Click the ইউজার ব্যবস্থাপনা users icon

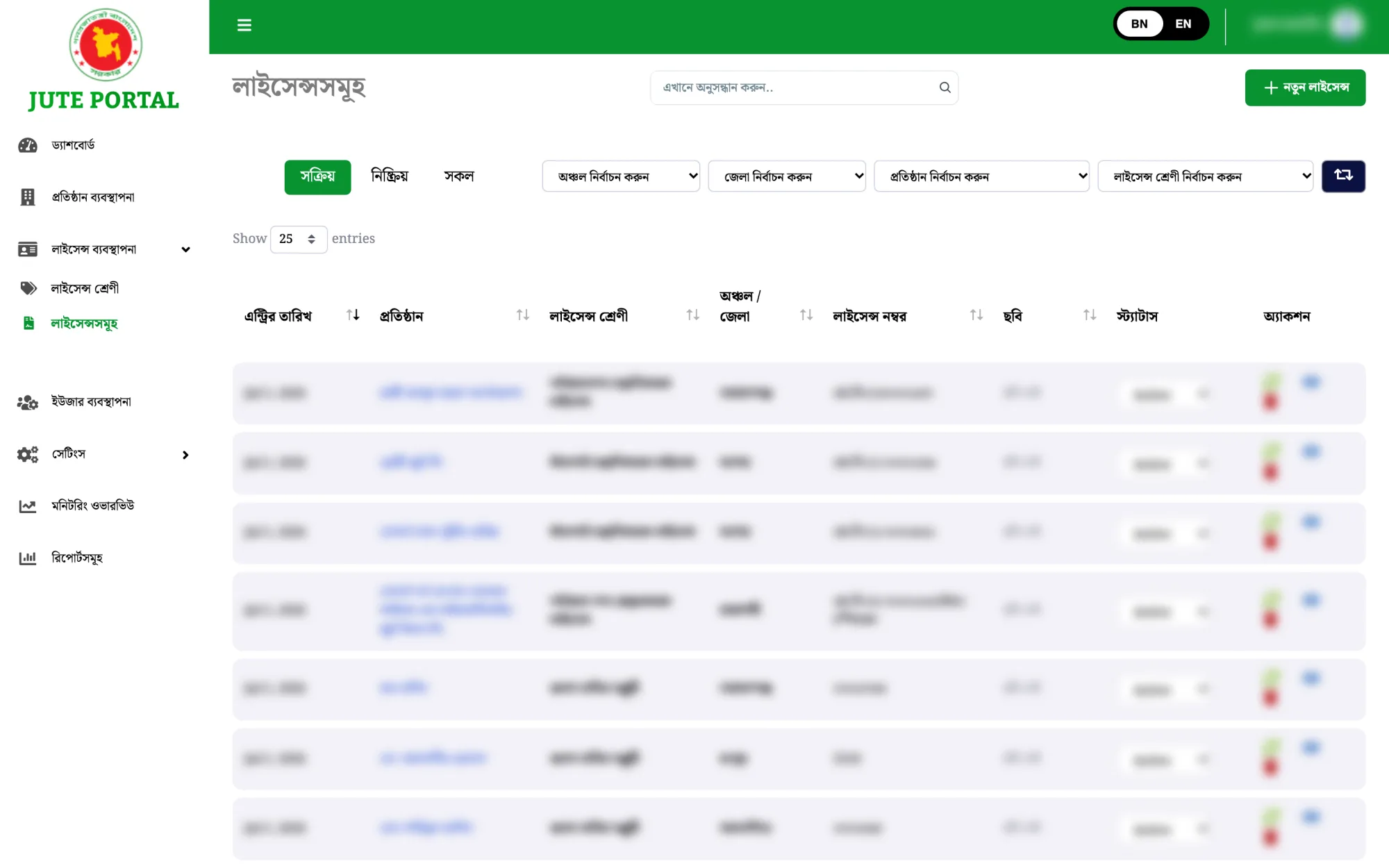pyautogui.click(x=28, y=402)
